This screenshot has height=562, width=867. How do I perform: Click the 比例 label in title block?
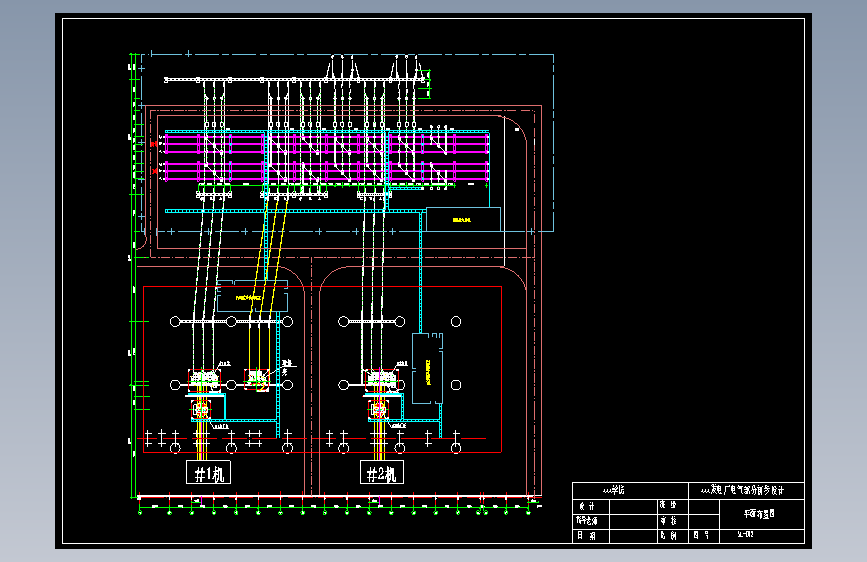tap(667, 535)
